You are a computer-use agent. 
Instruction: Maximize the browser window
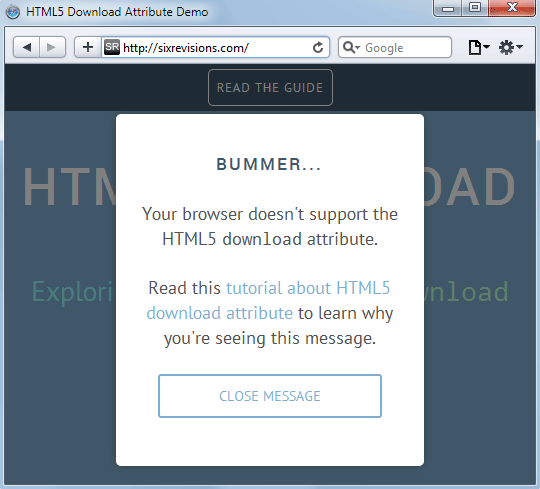tap(475, 8)
